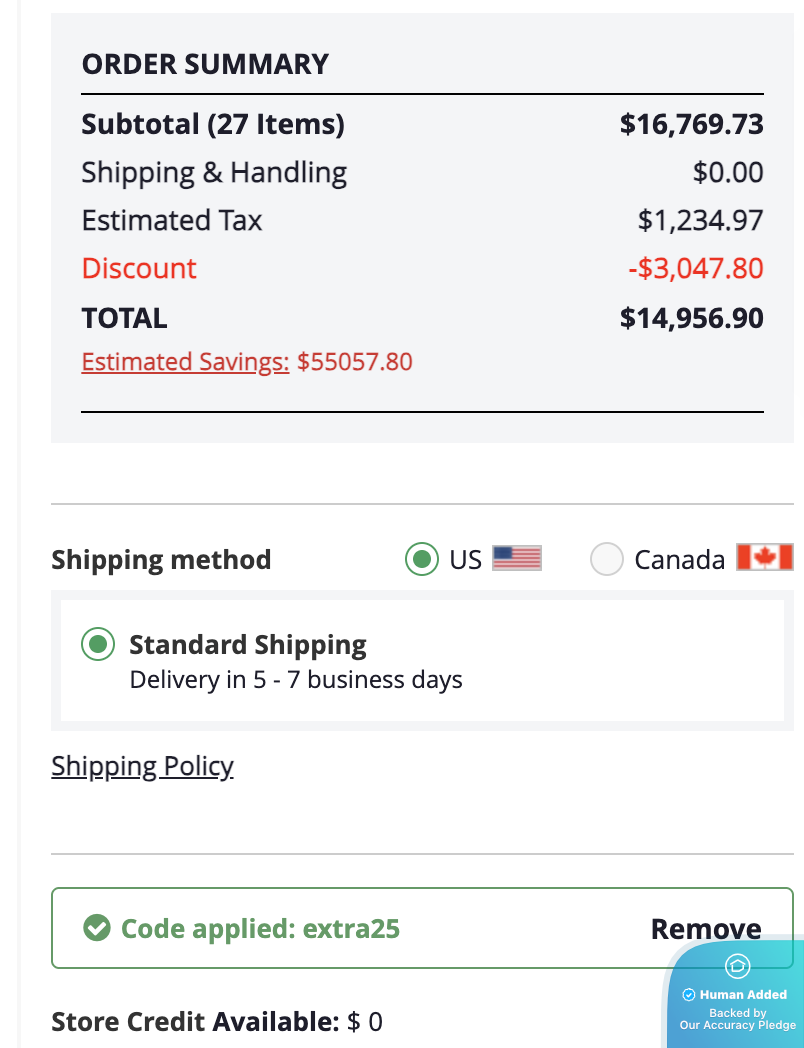Click the Subtotal (27 Items) label
804x1048 pixels.
coord(213,124)
